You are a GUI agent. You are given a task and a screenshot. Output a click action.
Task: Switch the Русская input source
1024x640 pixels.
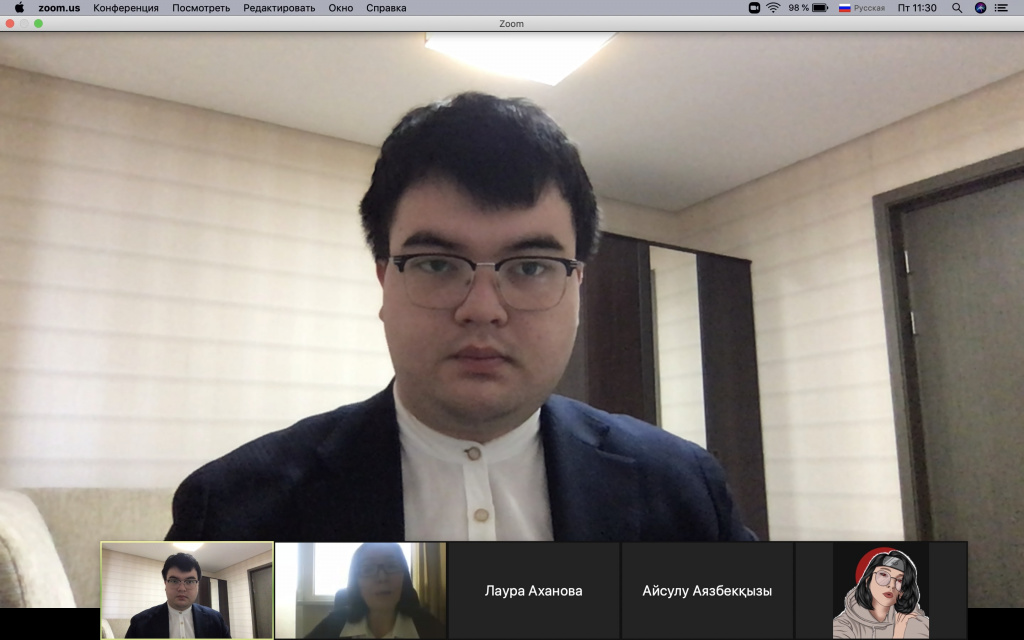(861, 8)
